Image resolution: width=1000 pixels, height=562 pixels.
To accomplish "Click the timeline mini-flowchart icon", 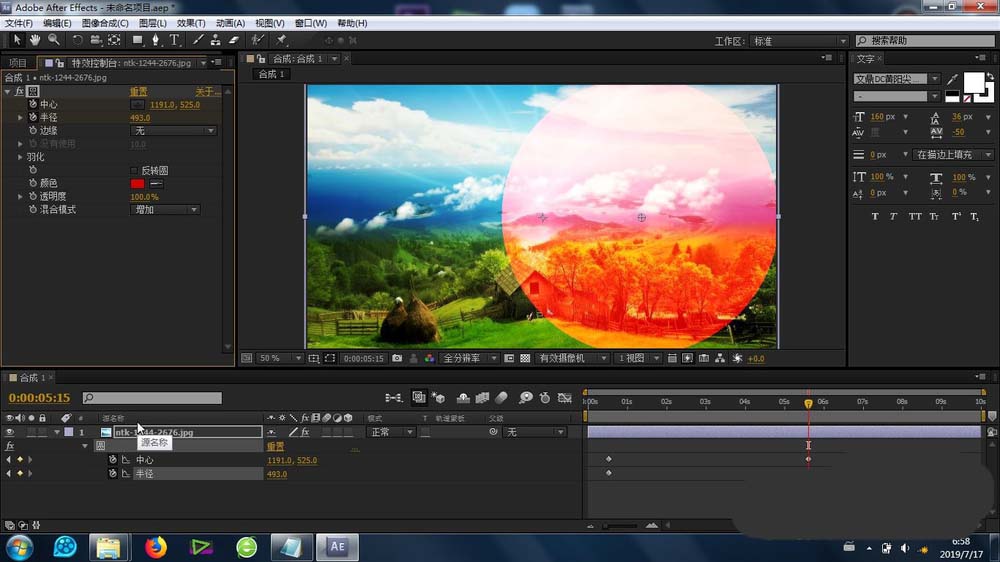I will 393,398.
